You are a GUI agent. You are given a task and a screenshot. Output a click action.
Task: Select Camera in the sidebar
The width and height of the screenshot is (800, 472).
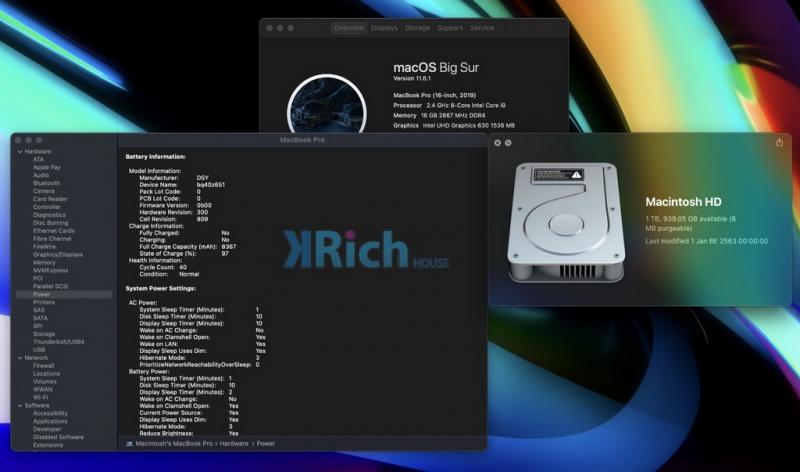tap(43, 191)
